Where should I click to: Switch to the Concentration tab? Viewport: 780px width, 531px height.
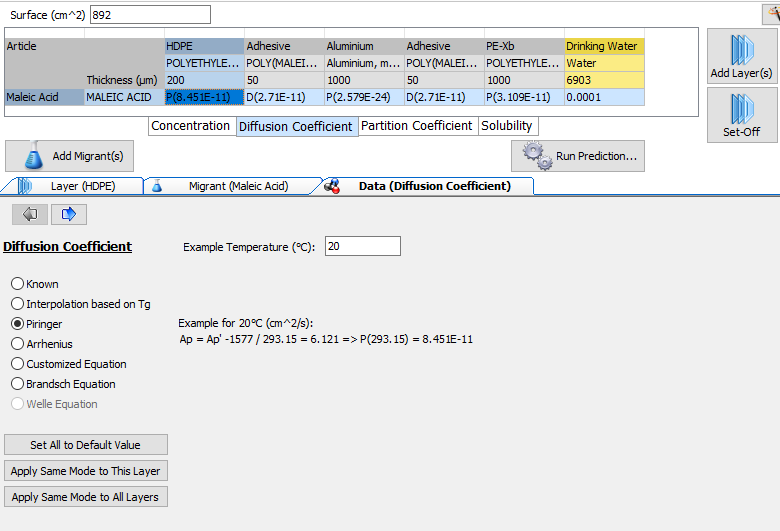click(x=191, y=126)
